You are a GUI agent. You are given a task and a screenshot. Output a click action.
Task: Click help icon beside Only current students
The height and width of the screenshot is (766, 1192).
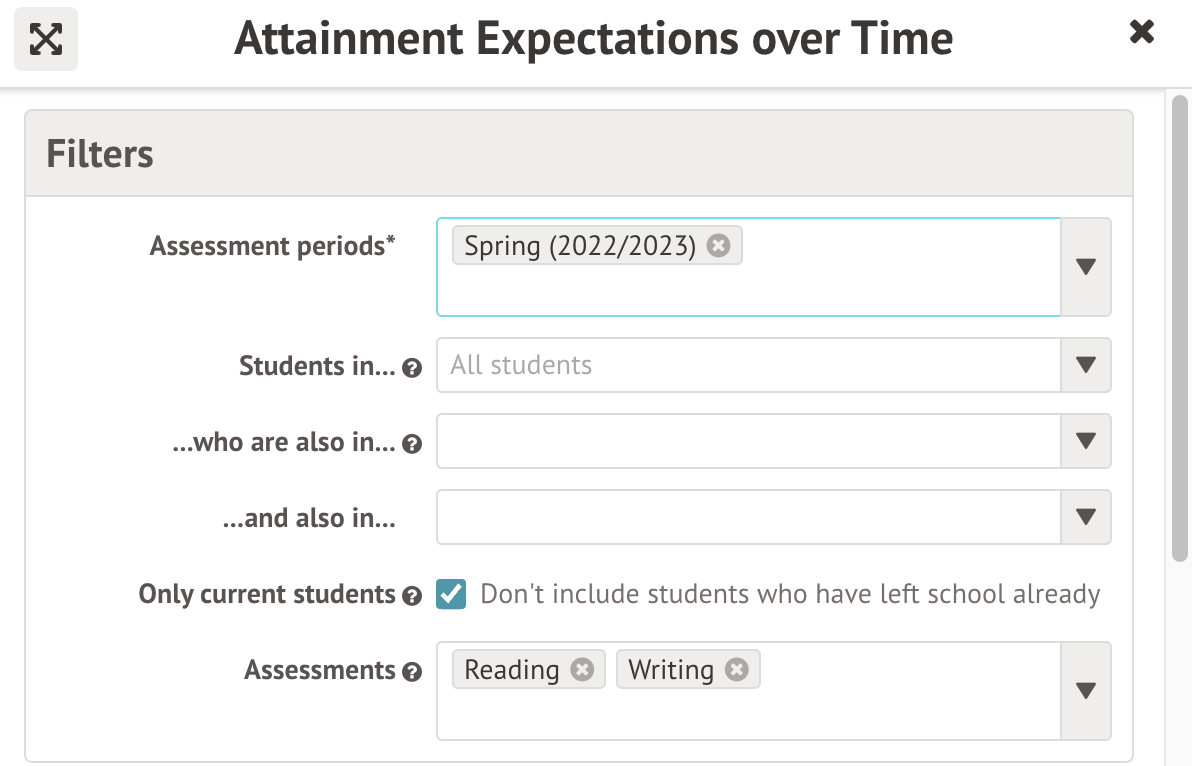pyautogui.click(x=411, y=596)
